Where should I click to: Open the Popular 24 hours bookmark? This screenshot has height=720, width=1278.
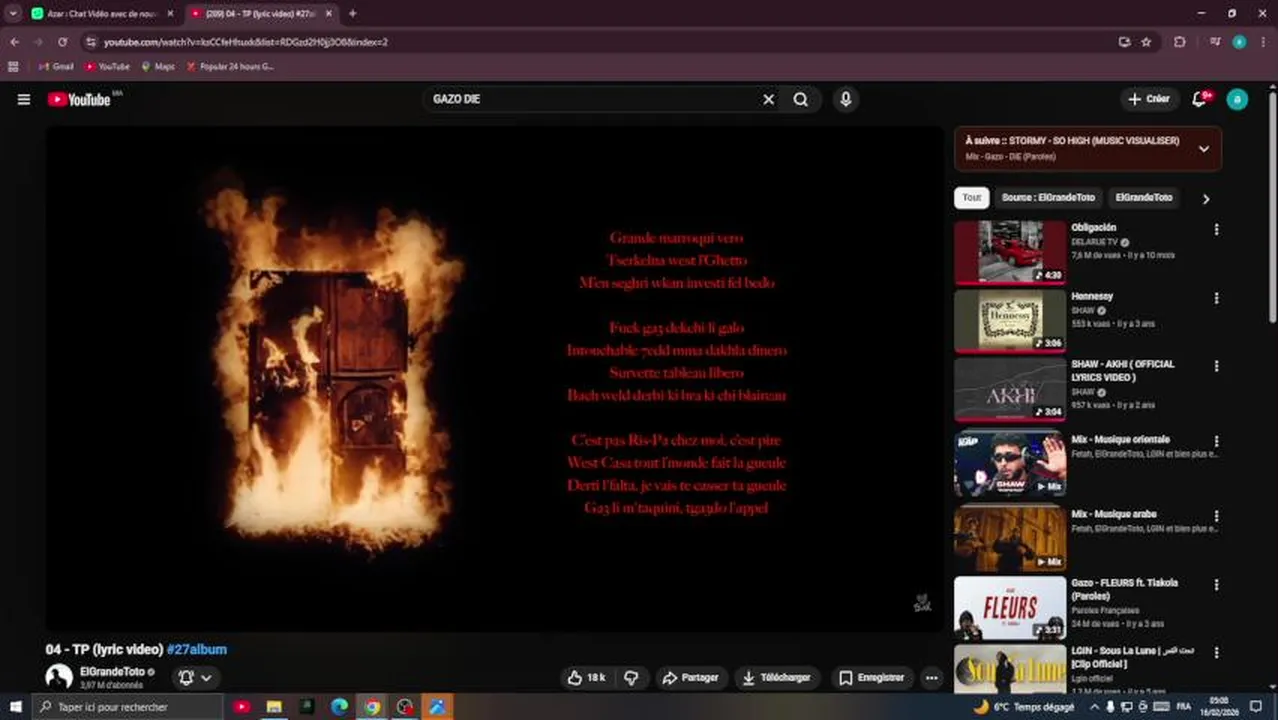click(230, 66)
